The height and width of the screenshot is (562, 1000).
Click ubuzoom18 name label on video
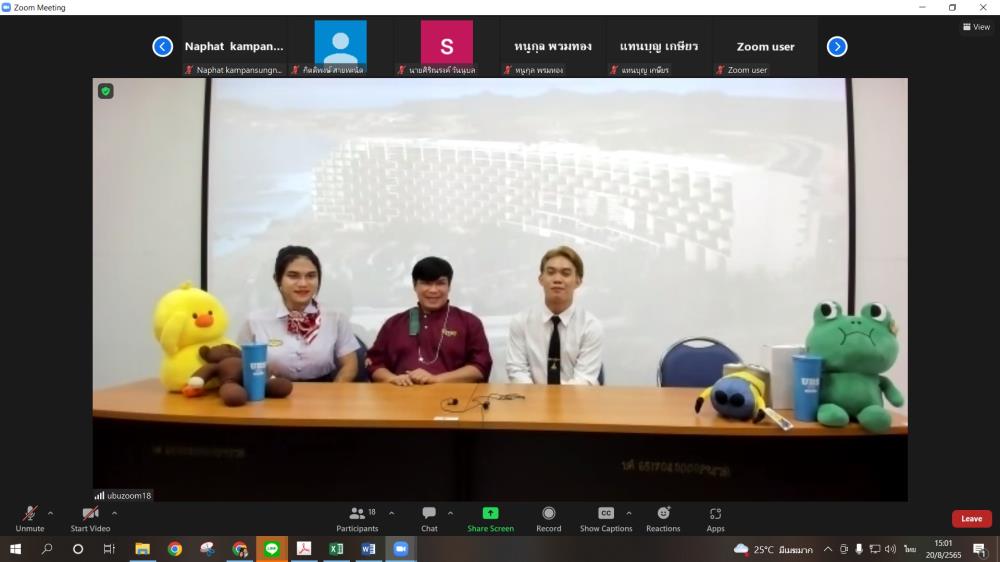point(123,496)
